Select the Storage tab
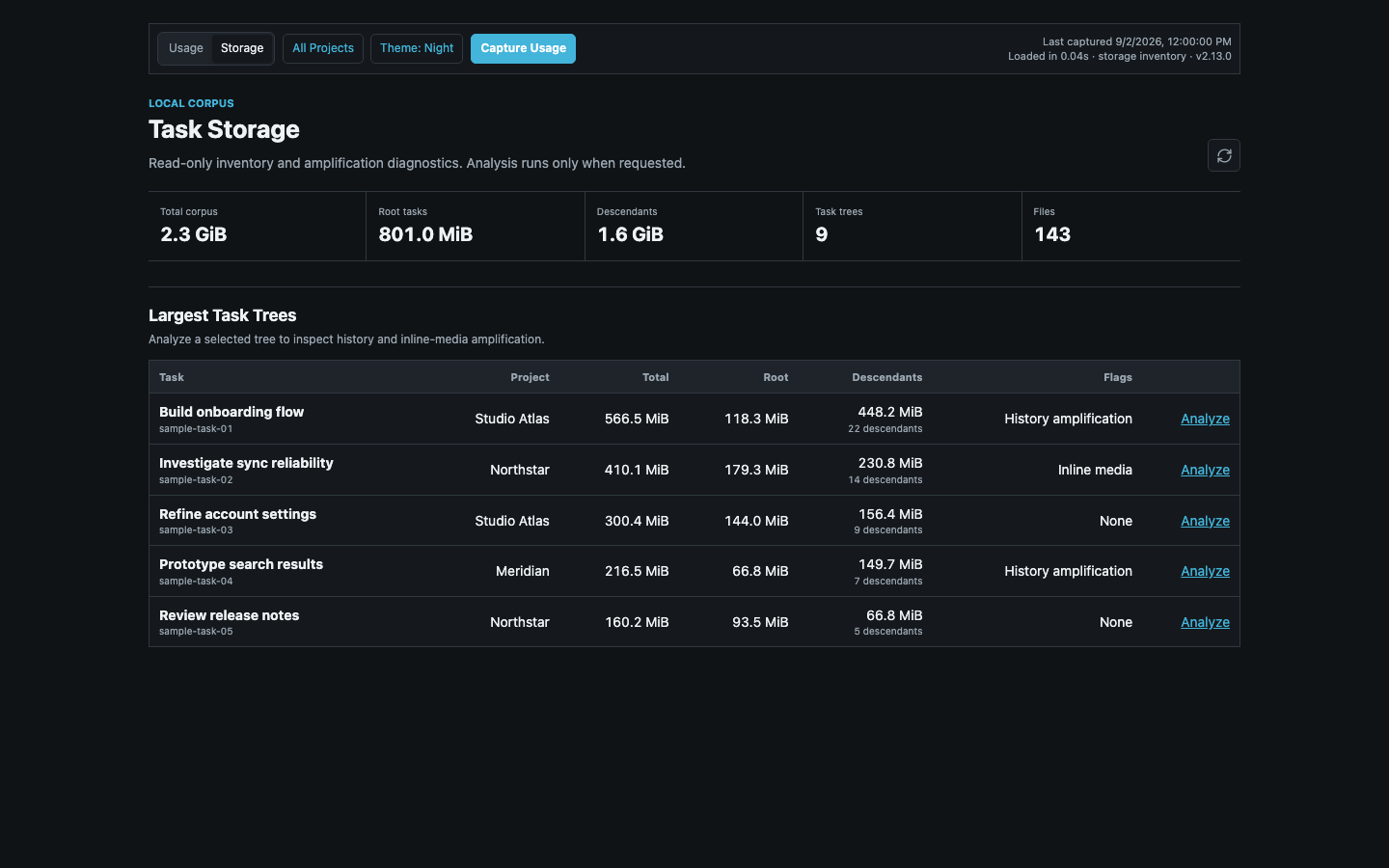1389x868 pixels. tap(242, 48)
